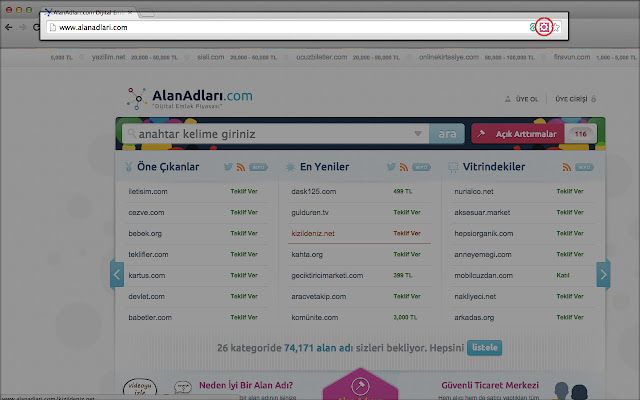Click the green icon left of the extension icon
Viewport: 640px width, 400px height.
coord(532,27)
